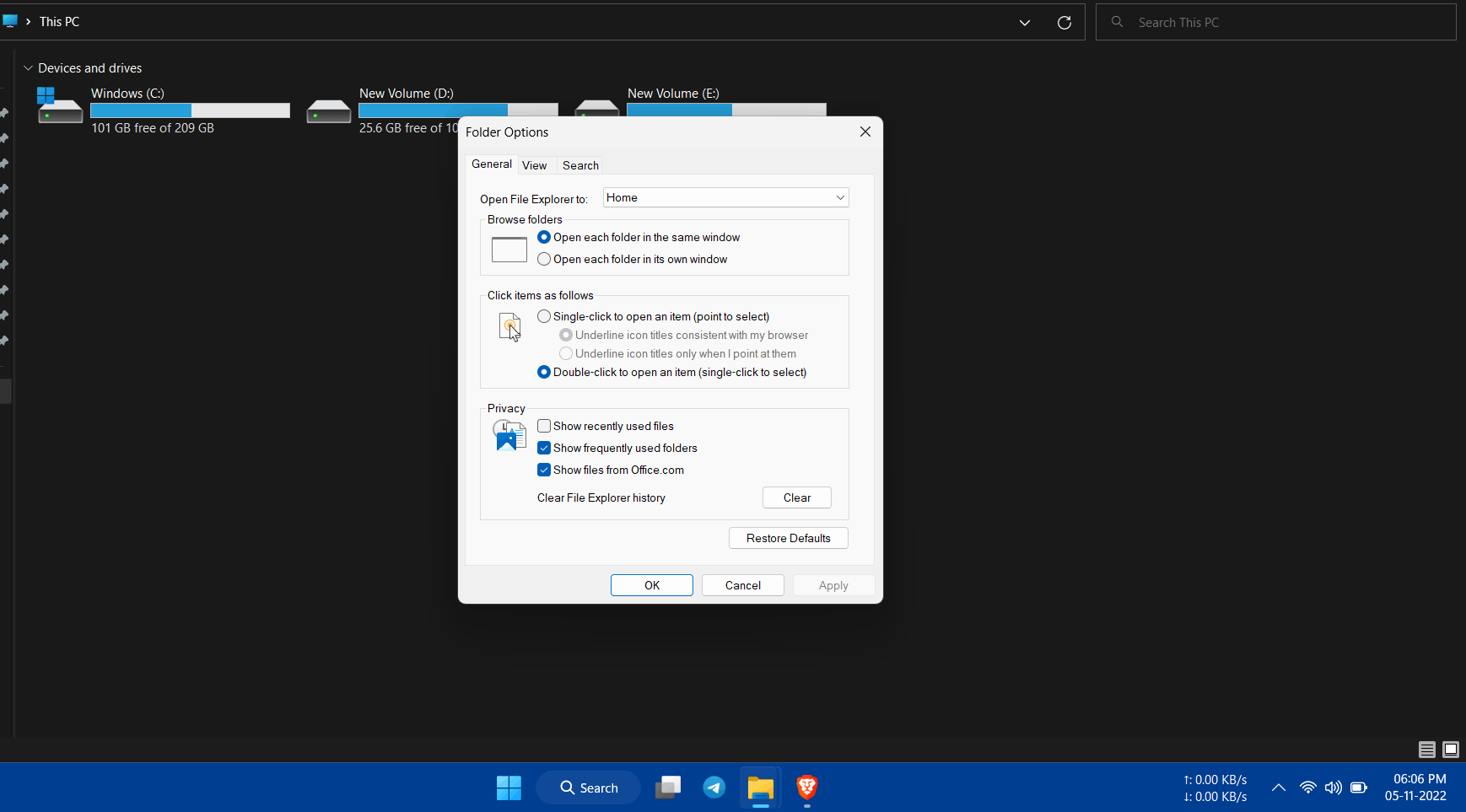Select Open each folder in same window
1466x812 pixels.
tap(639, 238)
